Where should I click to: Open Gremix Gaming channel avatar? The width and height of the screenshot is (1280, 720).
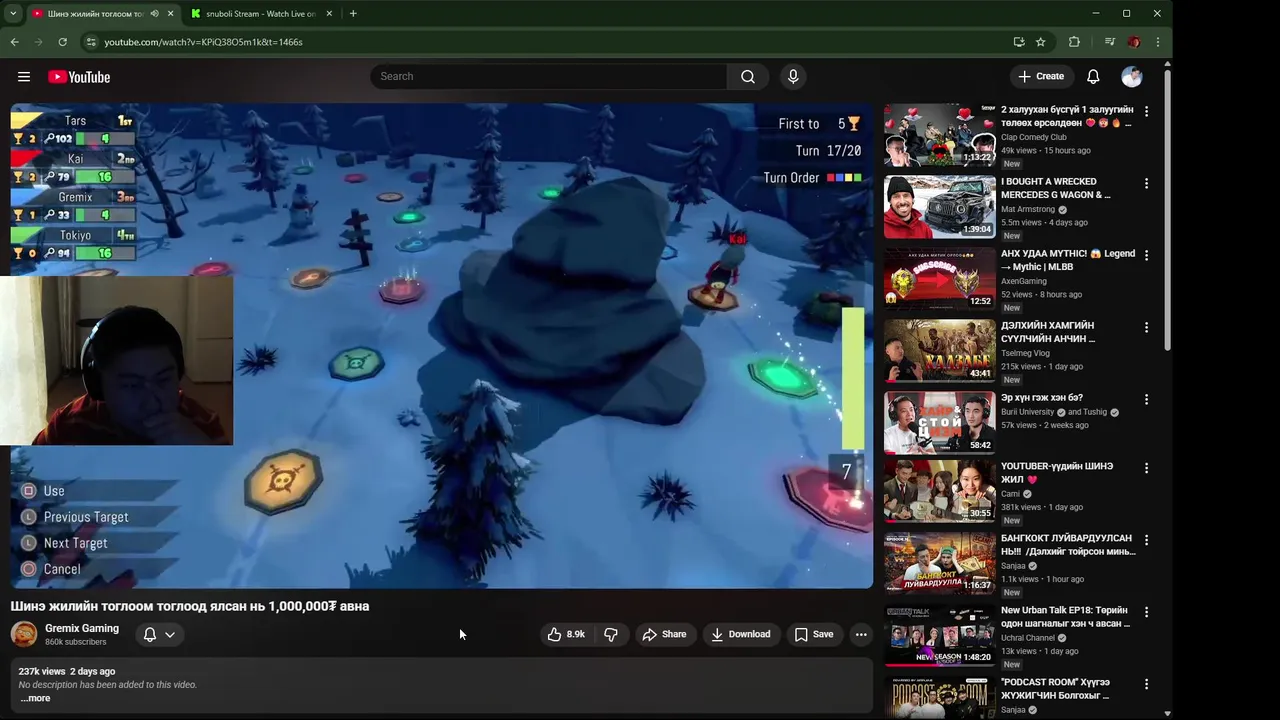click(x=24, y=634)
